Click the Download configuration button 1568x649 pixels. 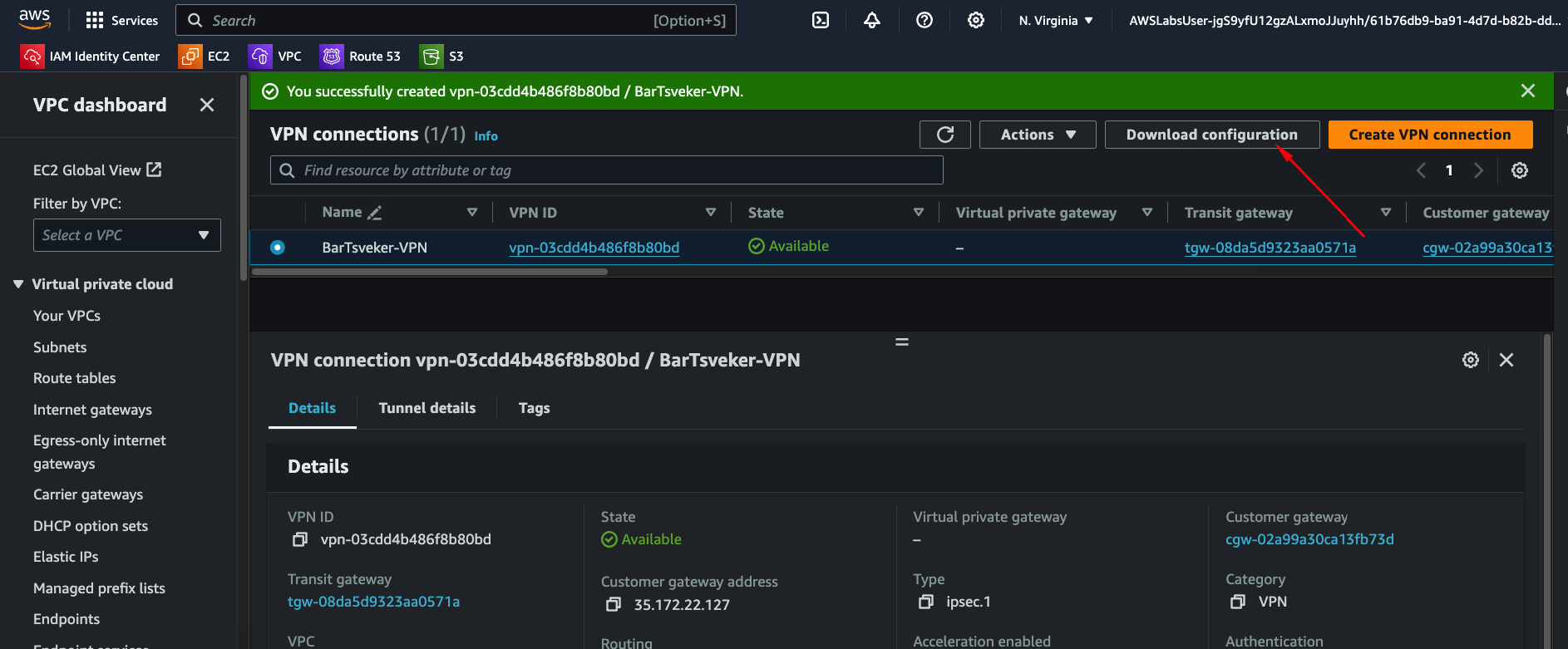[1211, 135]
